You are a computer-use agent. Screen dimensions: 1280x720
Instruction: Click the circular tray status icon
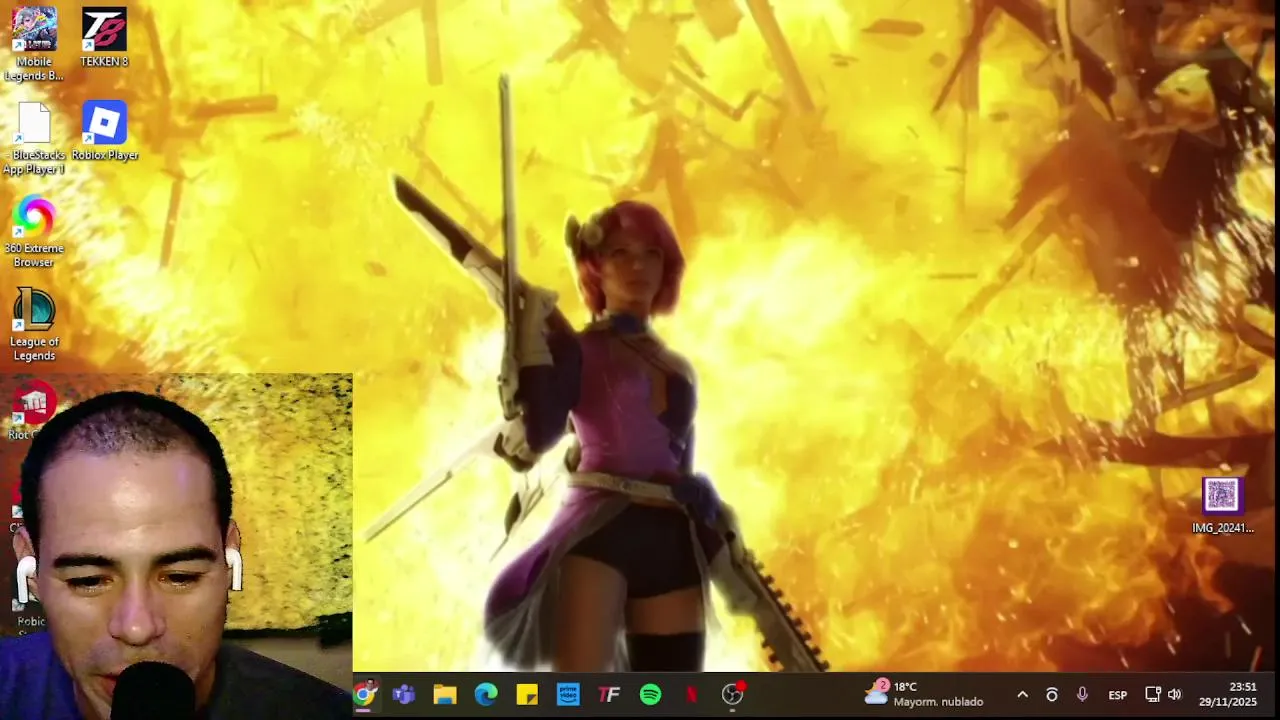tap(1051, 695)
